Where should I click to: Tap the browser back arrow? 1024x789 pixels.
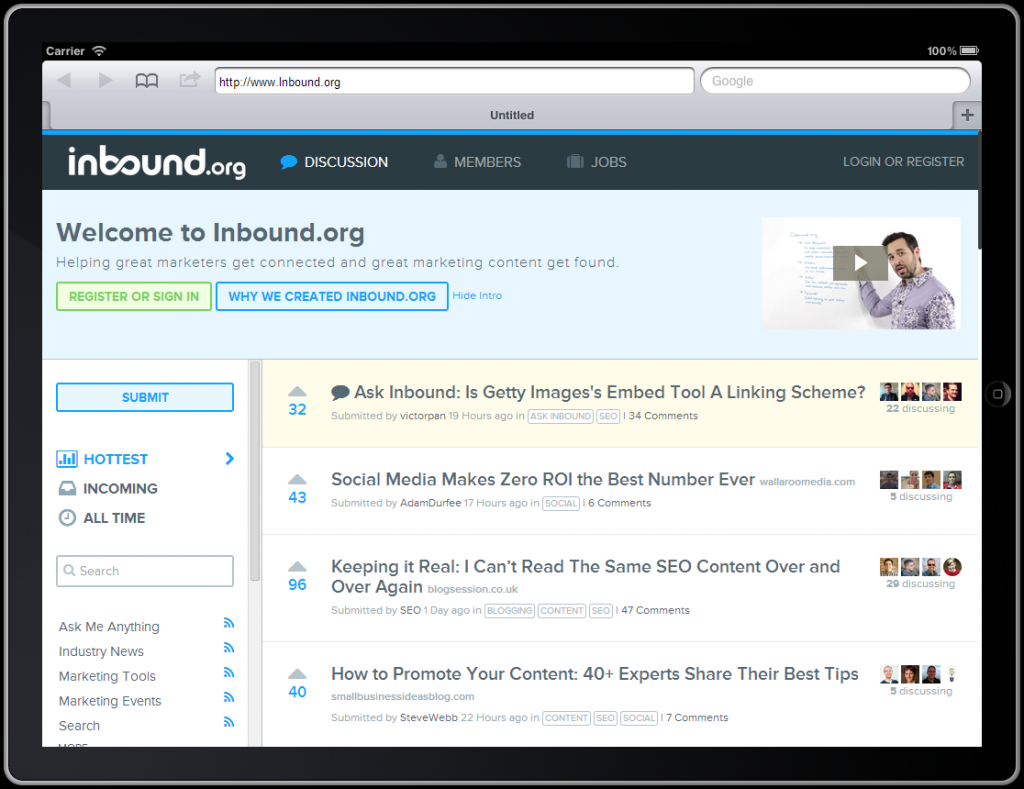[64, 80]
